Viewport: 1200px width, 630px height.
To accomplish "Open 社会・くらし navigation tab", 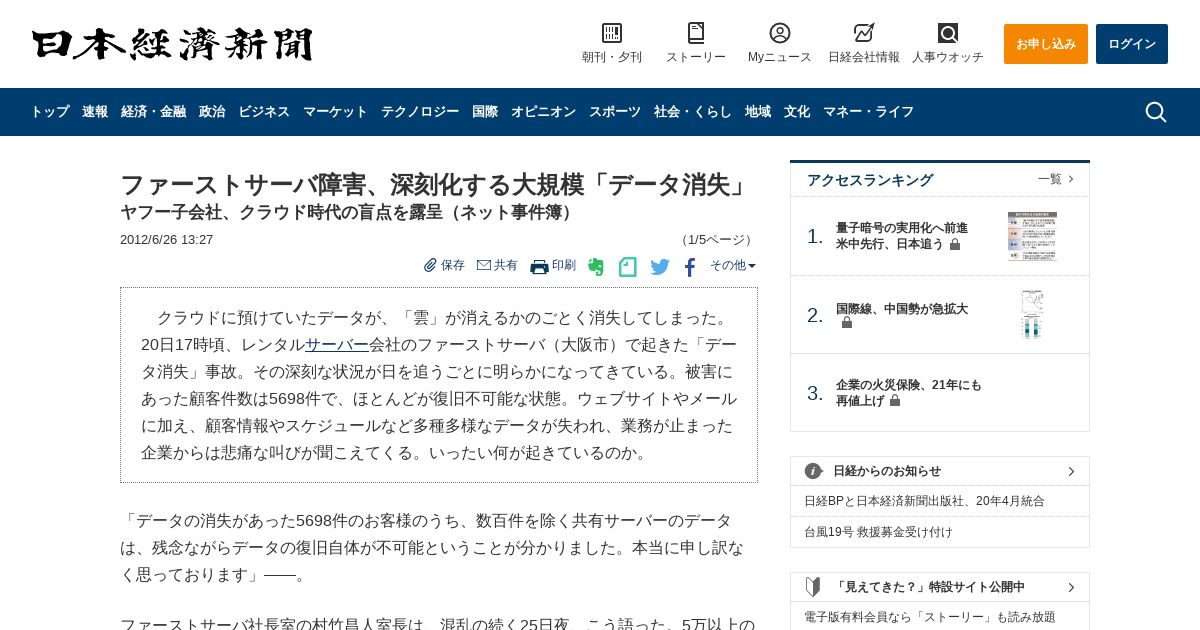I will click(x=693, y=112).
